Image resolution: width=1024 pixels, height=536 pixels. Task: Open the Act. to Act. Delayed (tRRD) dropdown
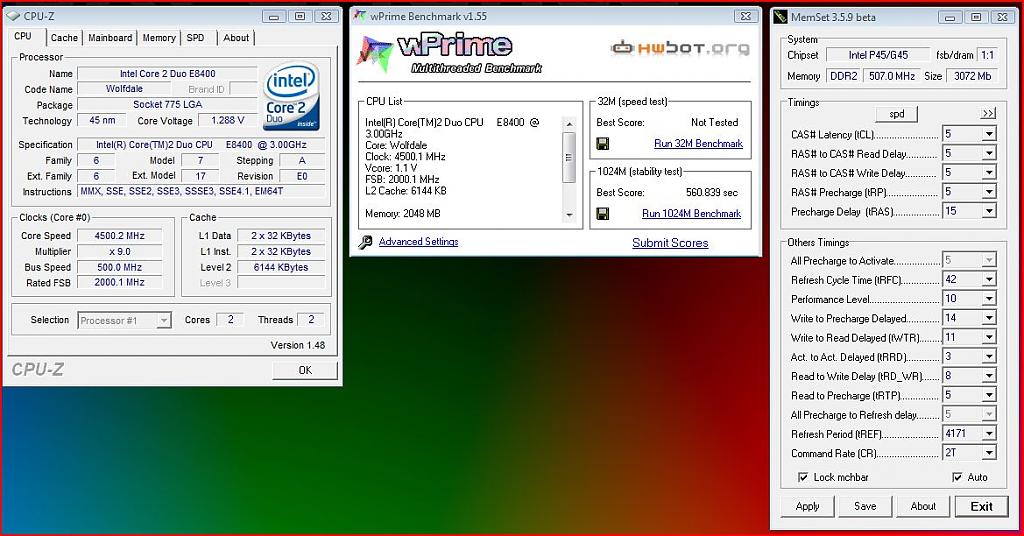(x=989, y=357)
